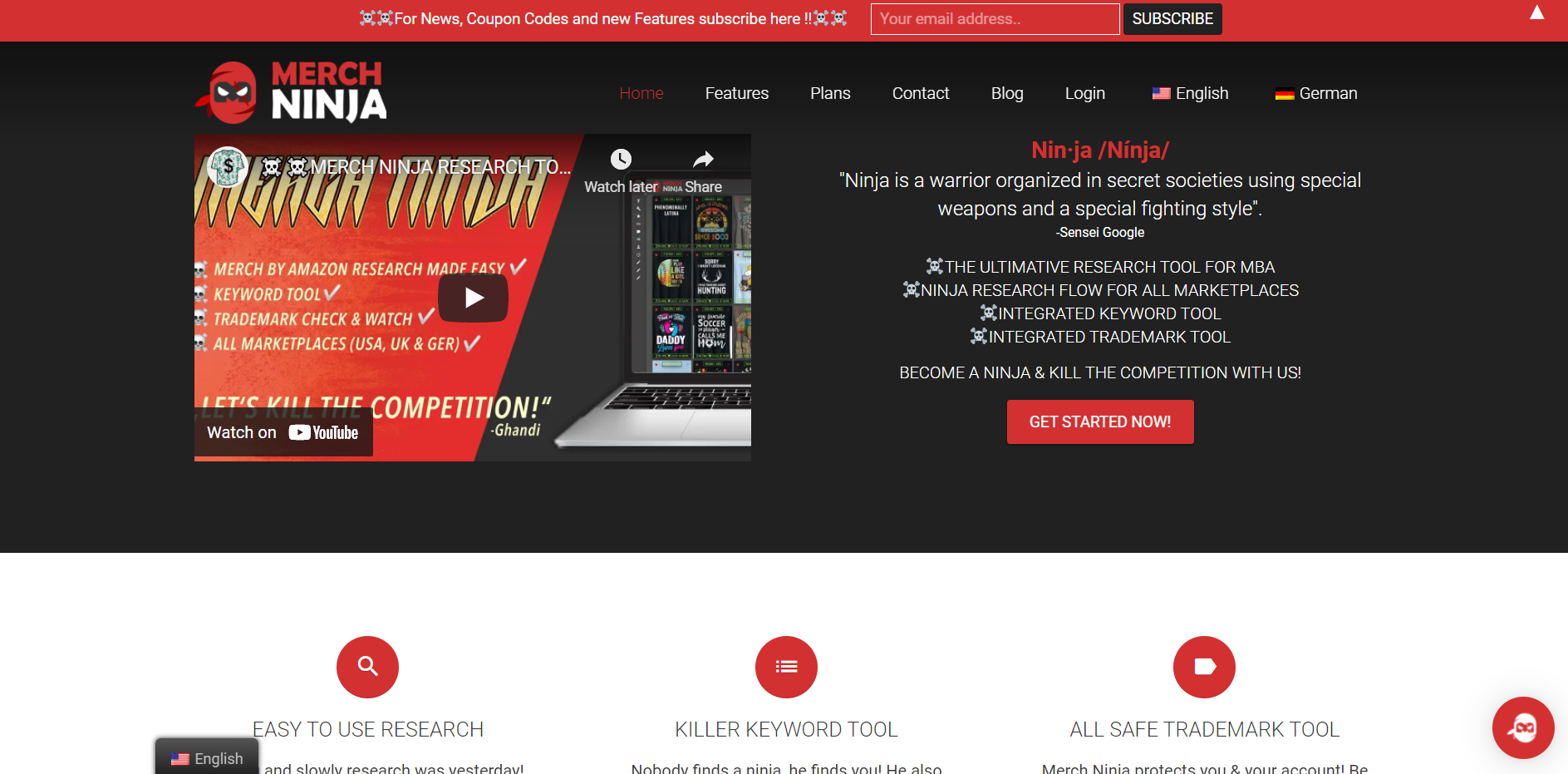Screen dimensions: 1568x774
Task: Open the Blog menu item
Action: pyautogui.click(x=1007, y=93)
